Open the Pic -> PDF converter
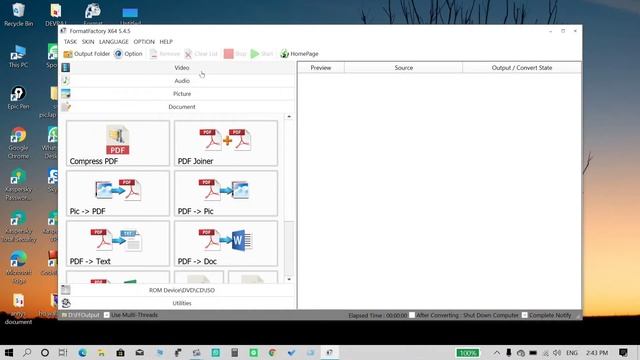 click(x=118, y=193)
